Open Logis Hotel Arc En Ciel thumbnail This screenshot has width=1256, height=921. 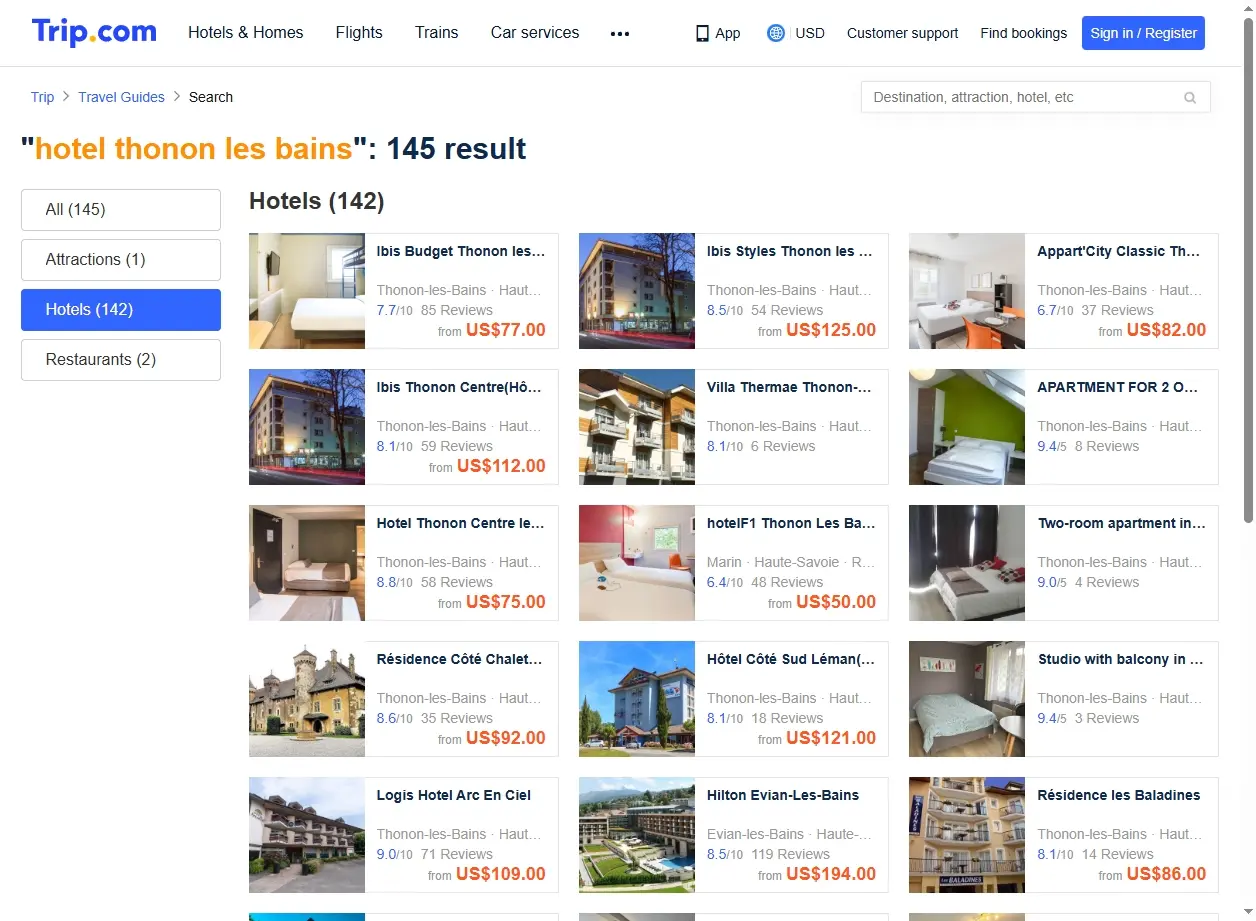click(x=307, y=835)
